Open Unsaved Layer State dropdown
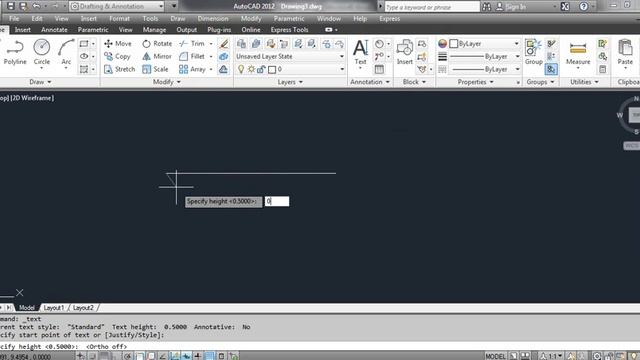 click(290, 56)
